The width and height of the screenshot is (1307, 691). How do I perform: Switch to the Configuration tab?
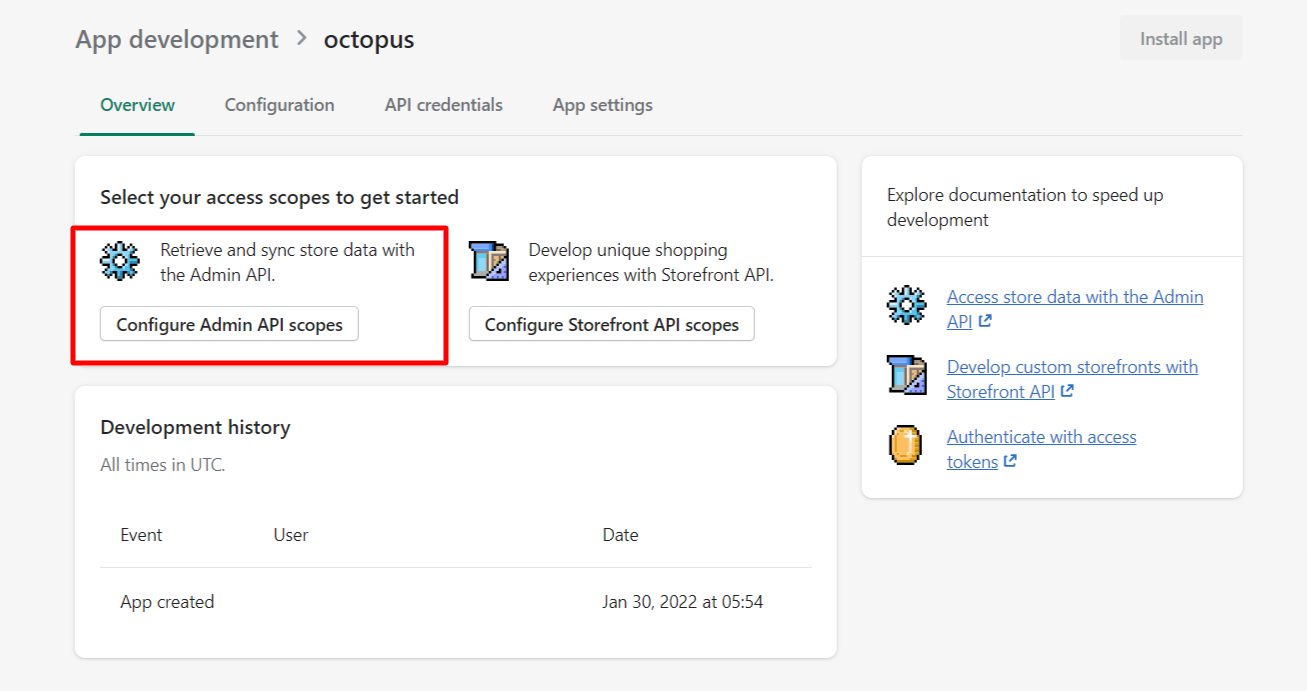[279, 105]
